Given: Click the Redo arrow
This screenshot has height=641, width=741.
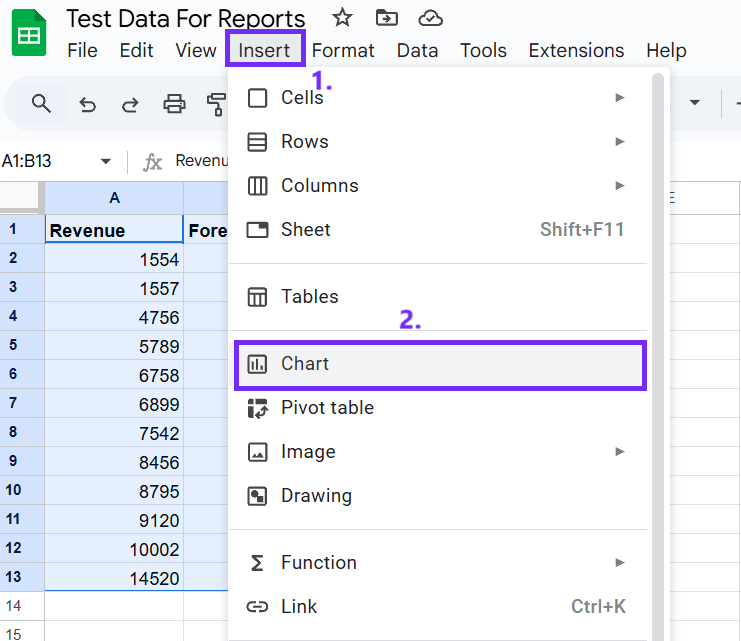Looking at the screenshot, I should click(x=130, y=104).
